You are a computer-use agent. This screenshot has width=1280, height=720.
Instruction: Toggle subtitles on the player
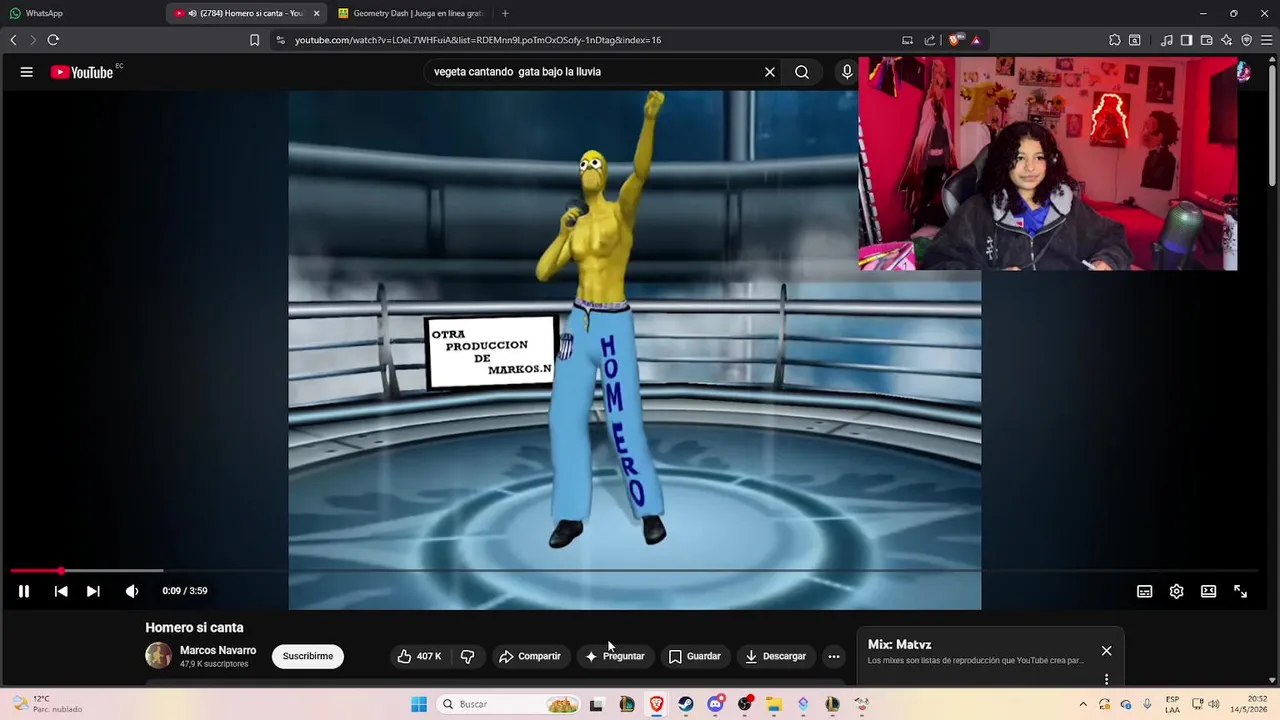point(1145,591)
